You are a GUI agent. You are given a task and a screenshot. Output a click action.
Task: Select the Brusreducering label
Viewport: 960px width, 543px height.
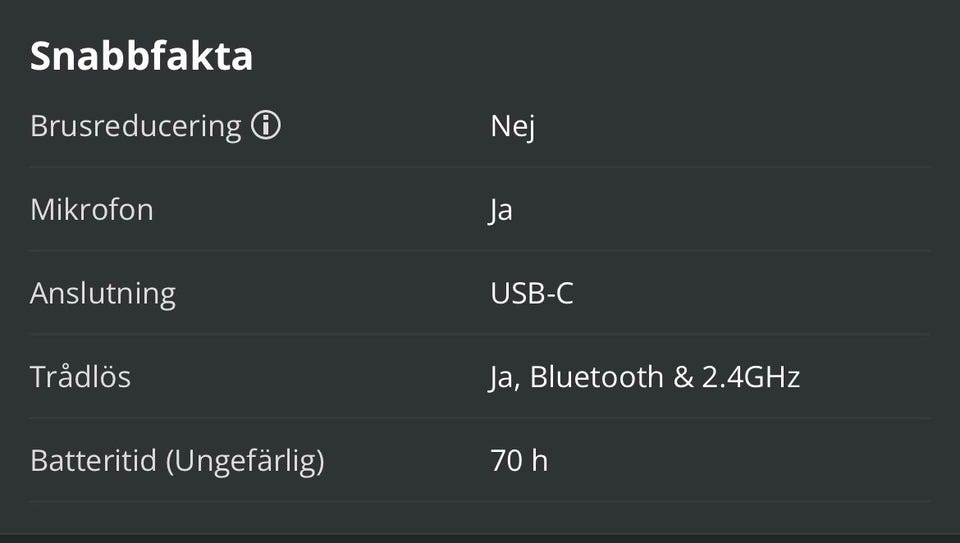(135, 127)
